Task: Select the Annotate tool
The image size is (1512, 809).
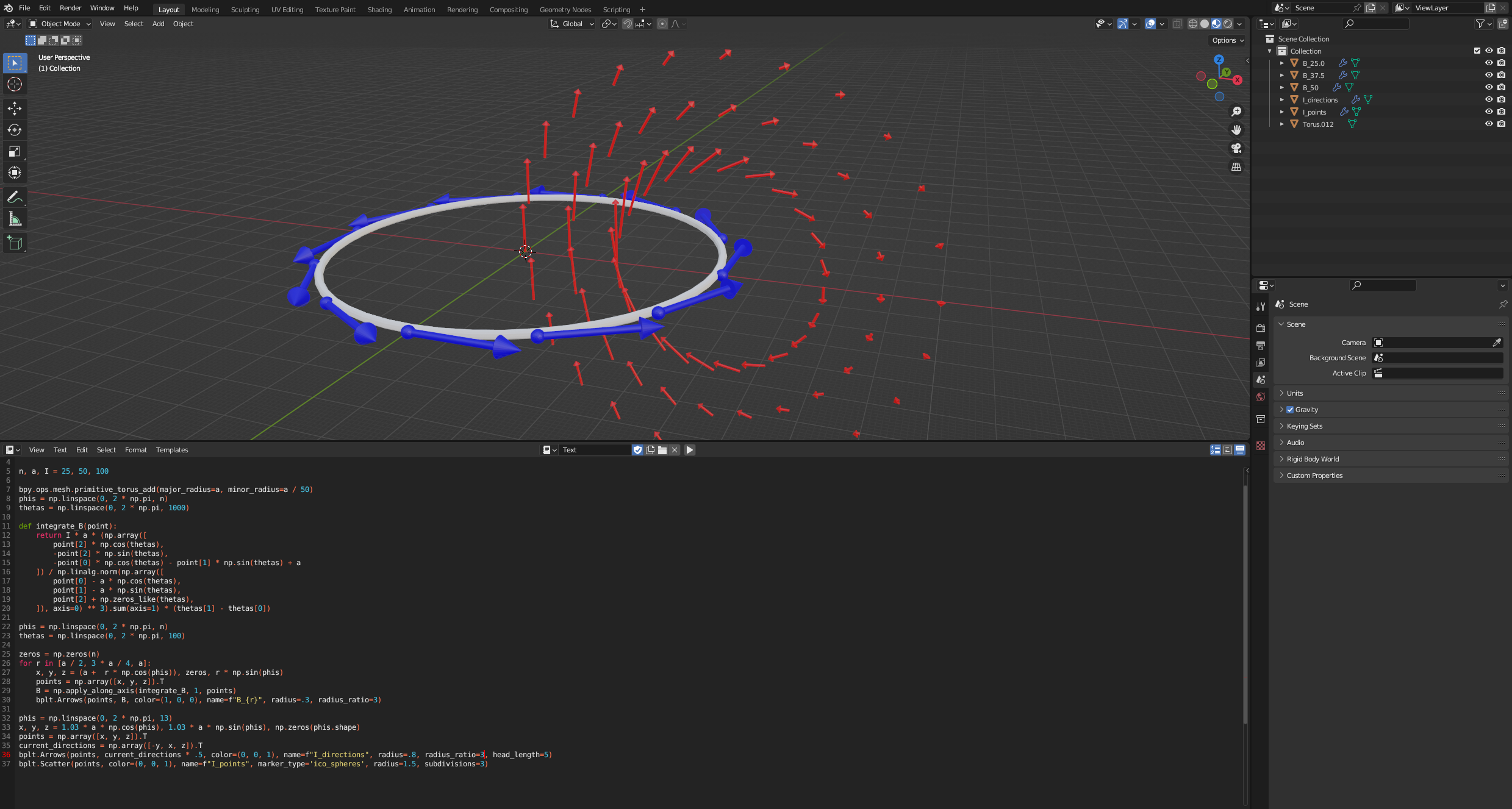Action: (15, 197)
